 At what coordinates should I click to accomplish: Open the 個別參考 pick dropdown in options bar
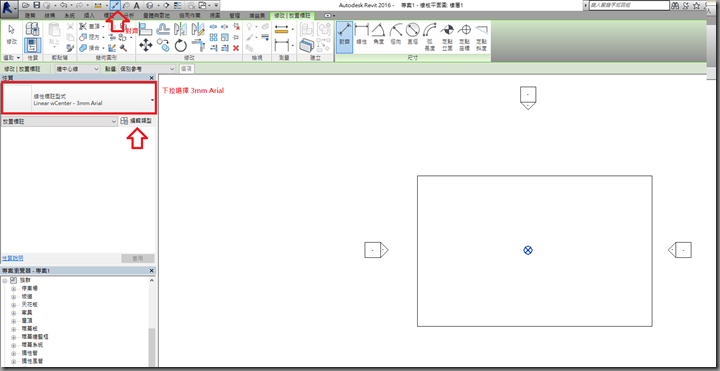[x=147, y=68]
